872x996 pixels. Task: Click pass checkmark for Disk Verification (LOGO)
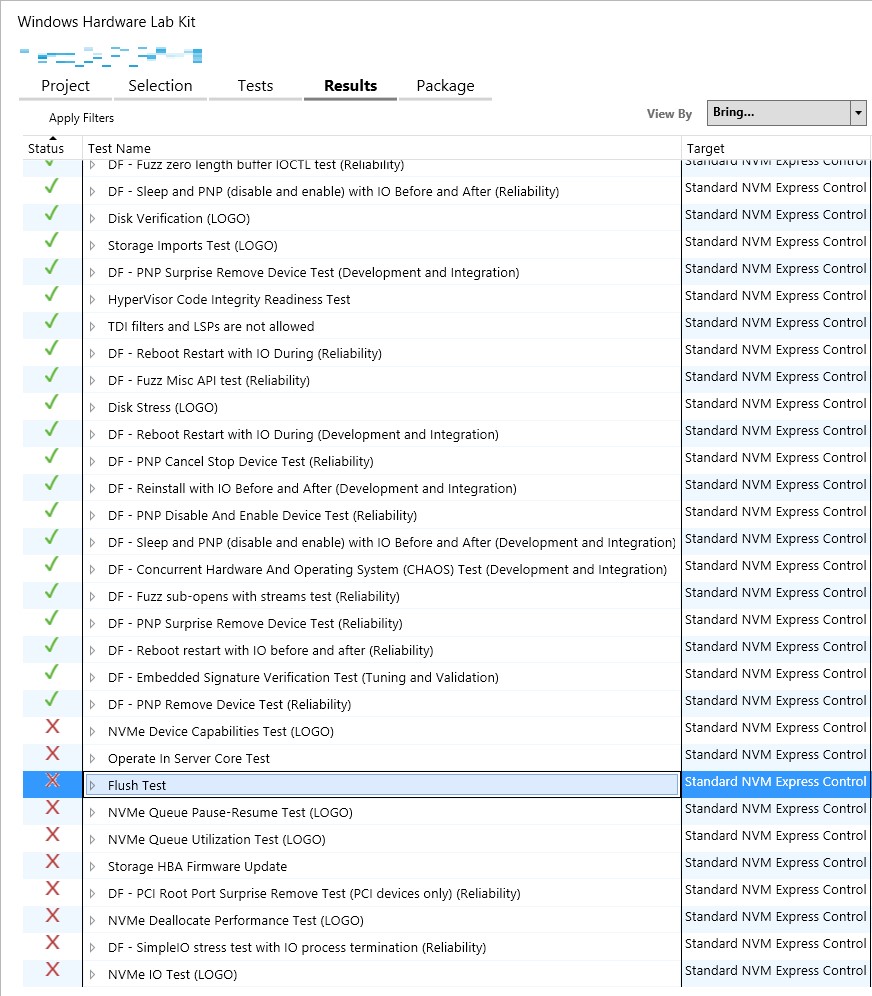point(51,213)
